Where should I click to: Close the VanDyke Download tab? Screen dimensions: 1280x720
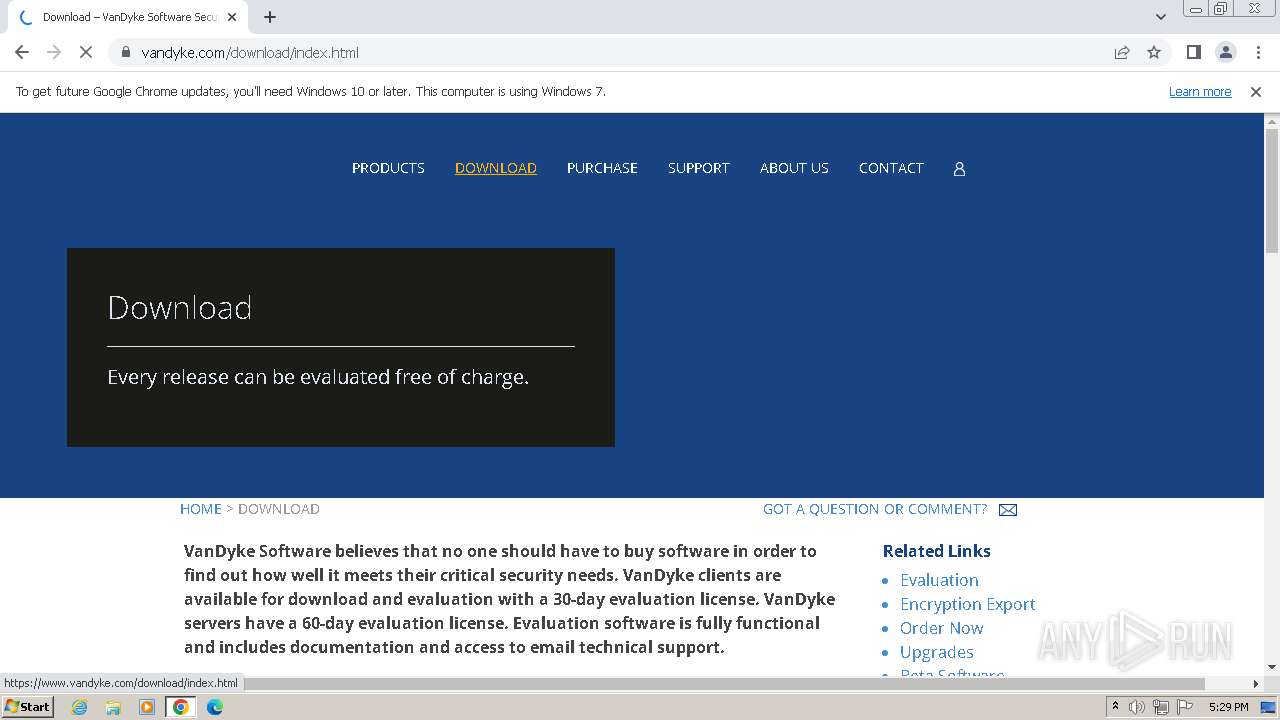232,17
